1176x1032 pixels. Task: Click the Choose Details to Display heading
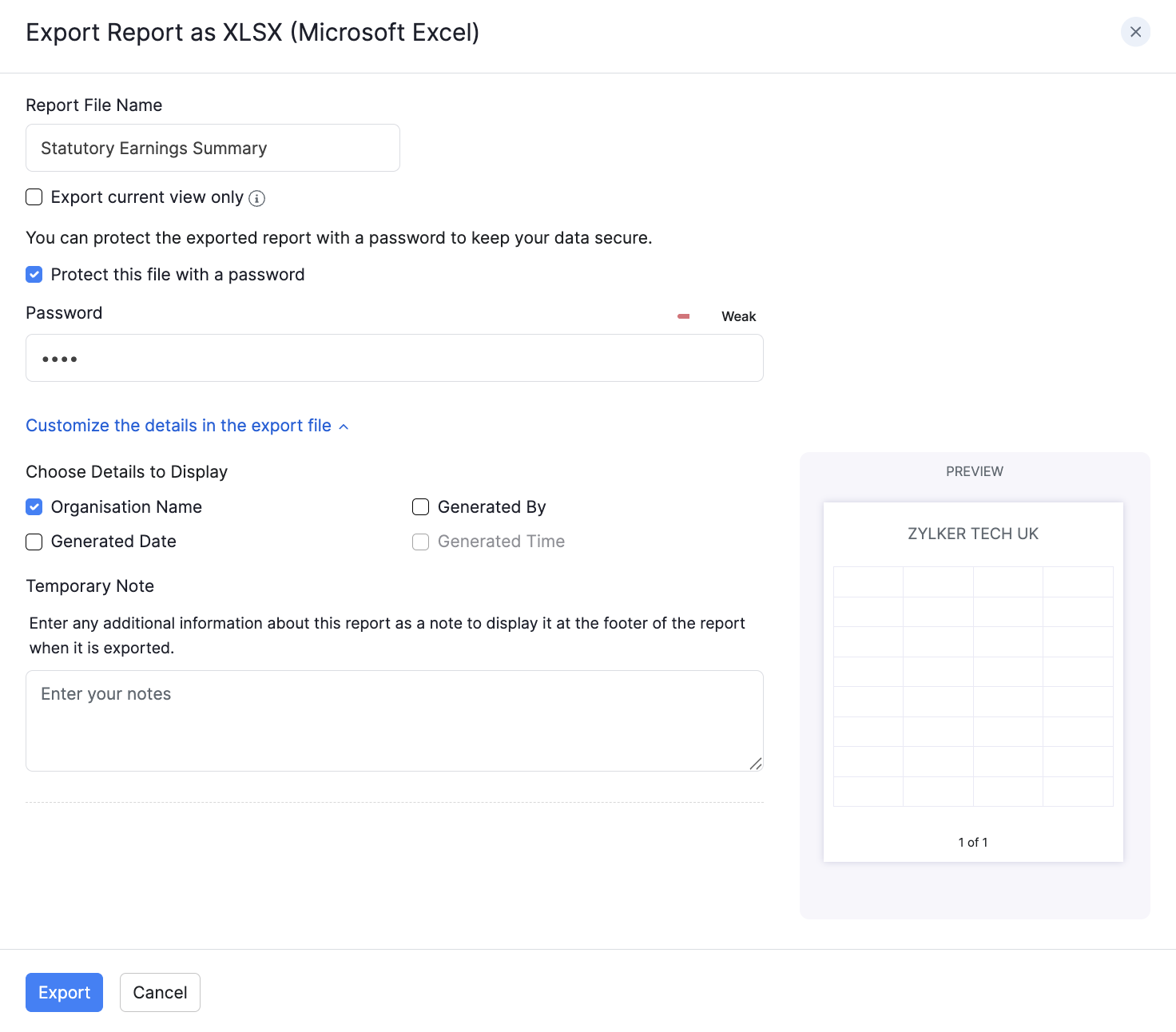[127, 472]
